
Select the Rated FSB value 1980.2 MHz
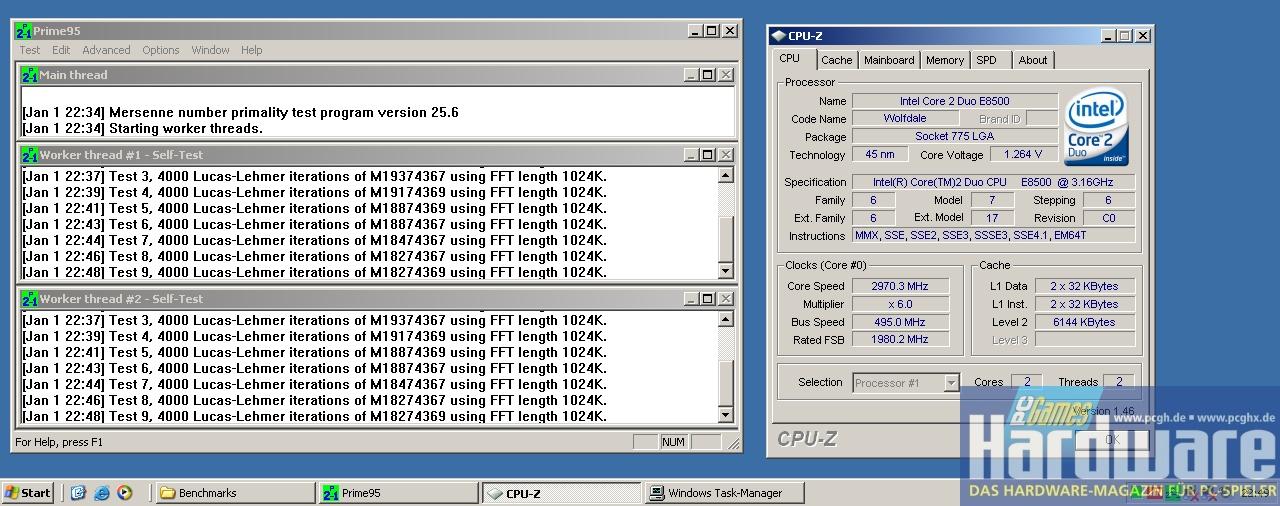[x=900, y=340]
